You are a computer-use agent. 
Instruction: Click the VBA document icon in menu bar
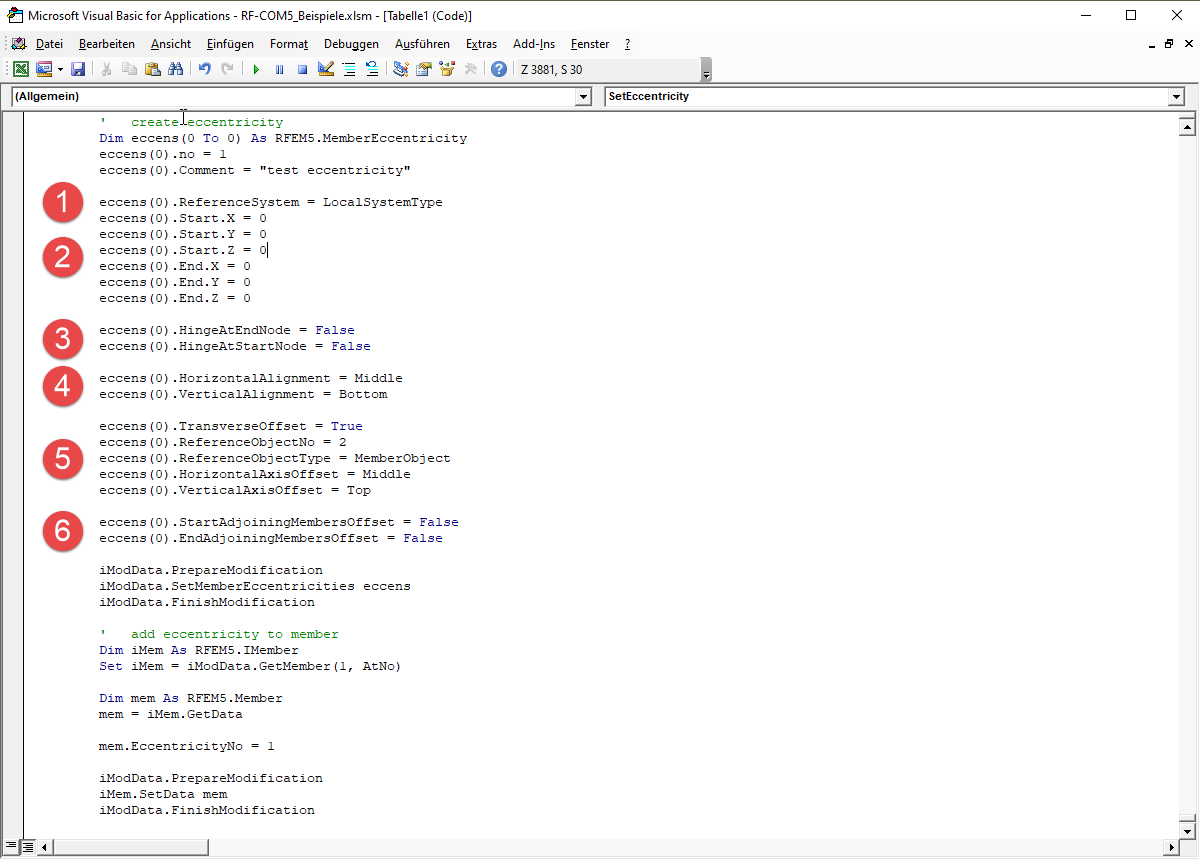19,44
